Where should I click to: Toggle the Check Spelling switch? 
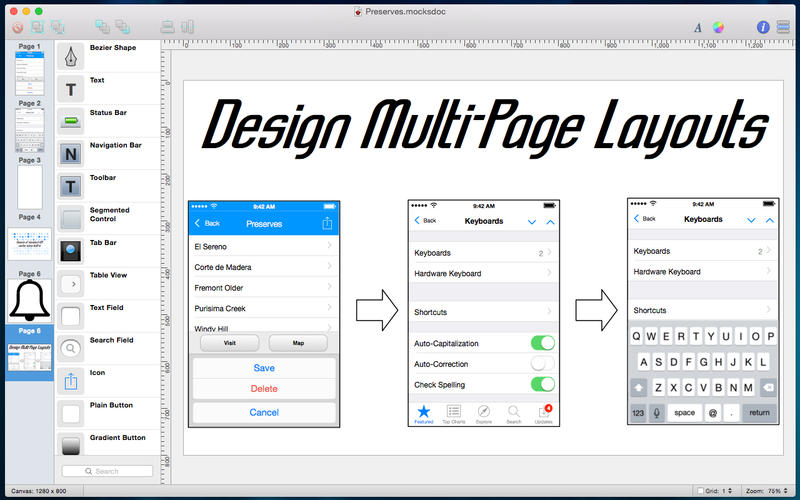[x=542, y=384]
